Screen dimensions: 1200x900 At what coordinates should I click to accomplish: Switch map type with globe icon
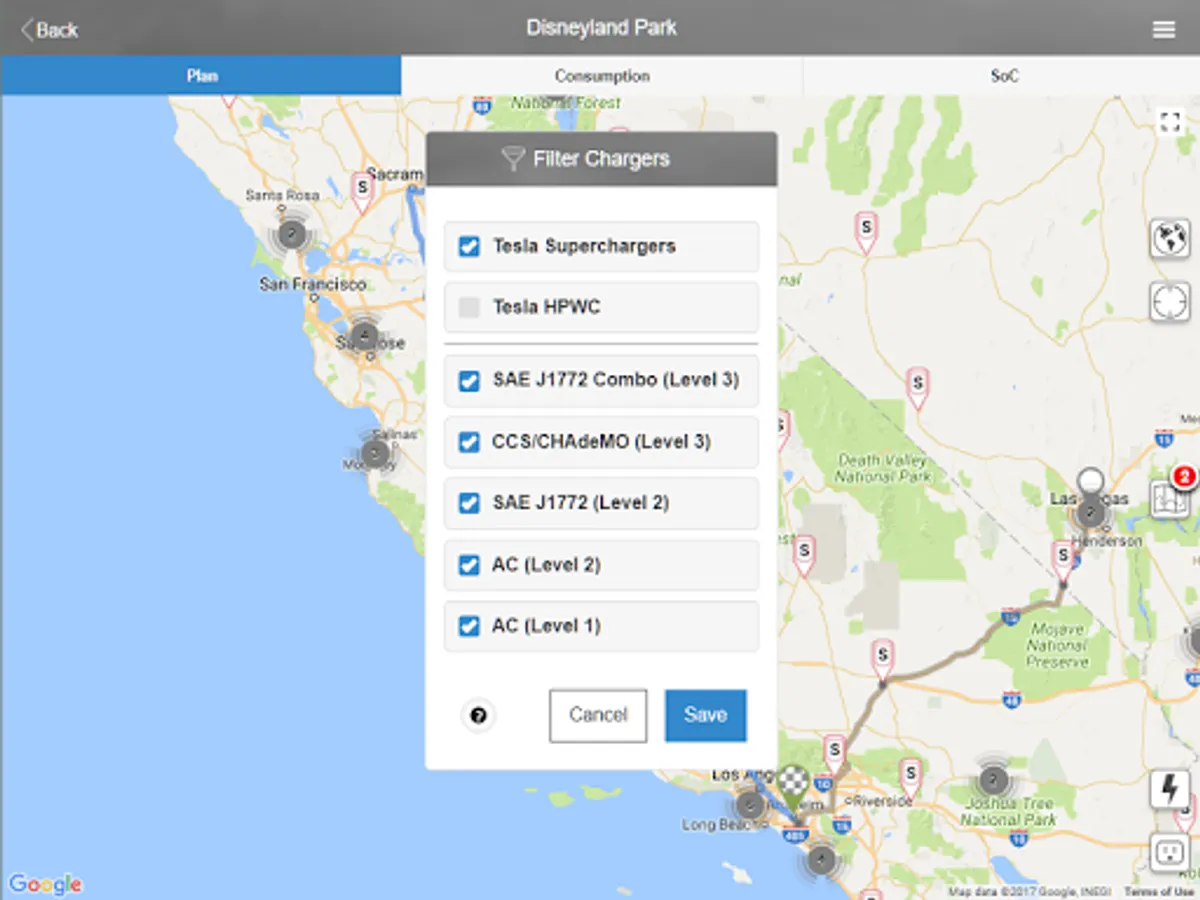(x=1170, y=239)
